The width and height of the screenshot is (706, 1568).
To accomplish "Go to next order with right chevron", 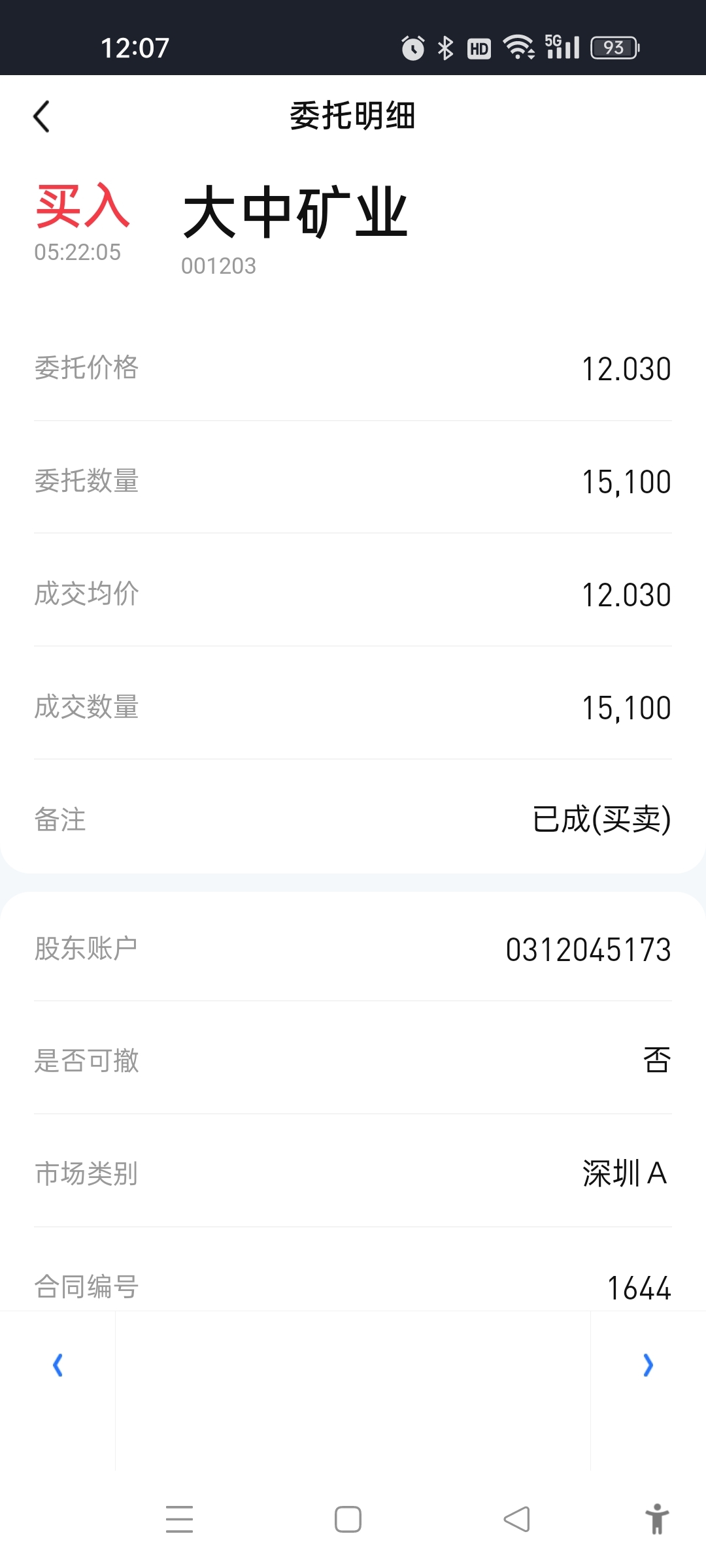I will (648, 1365).
